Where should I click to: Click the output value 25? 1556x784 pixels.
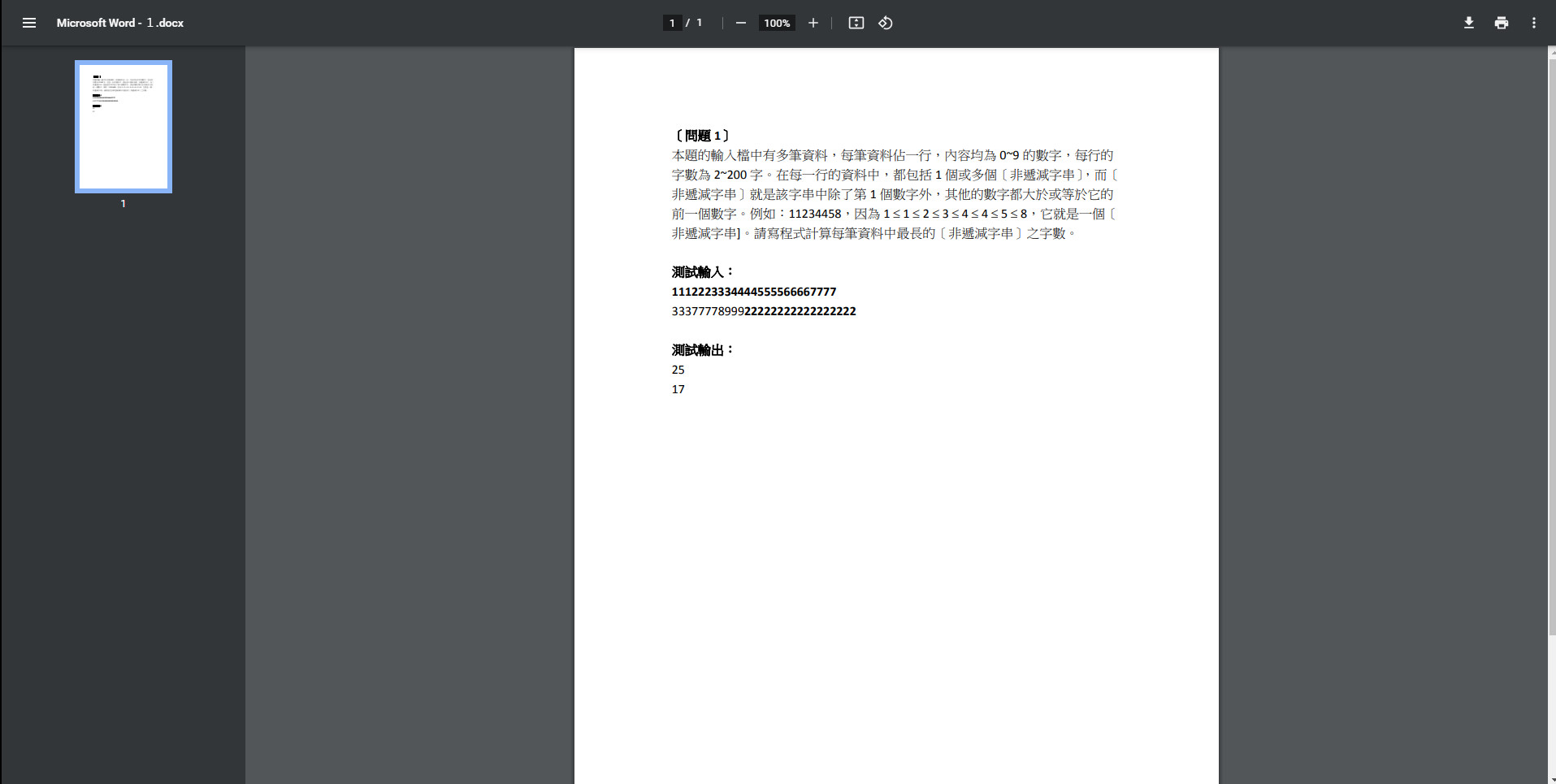[678, 370]
